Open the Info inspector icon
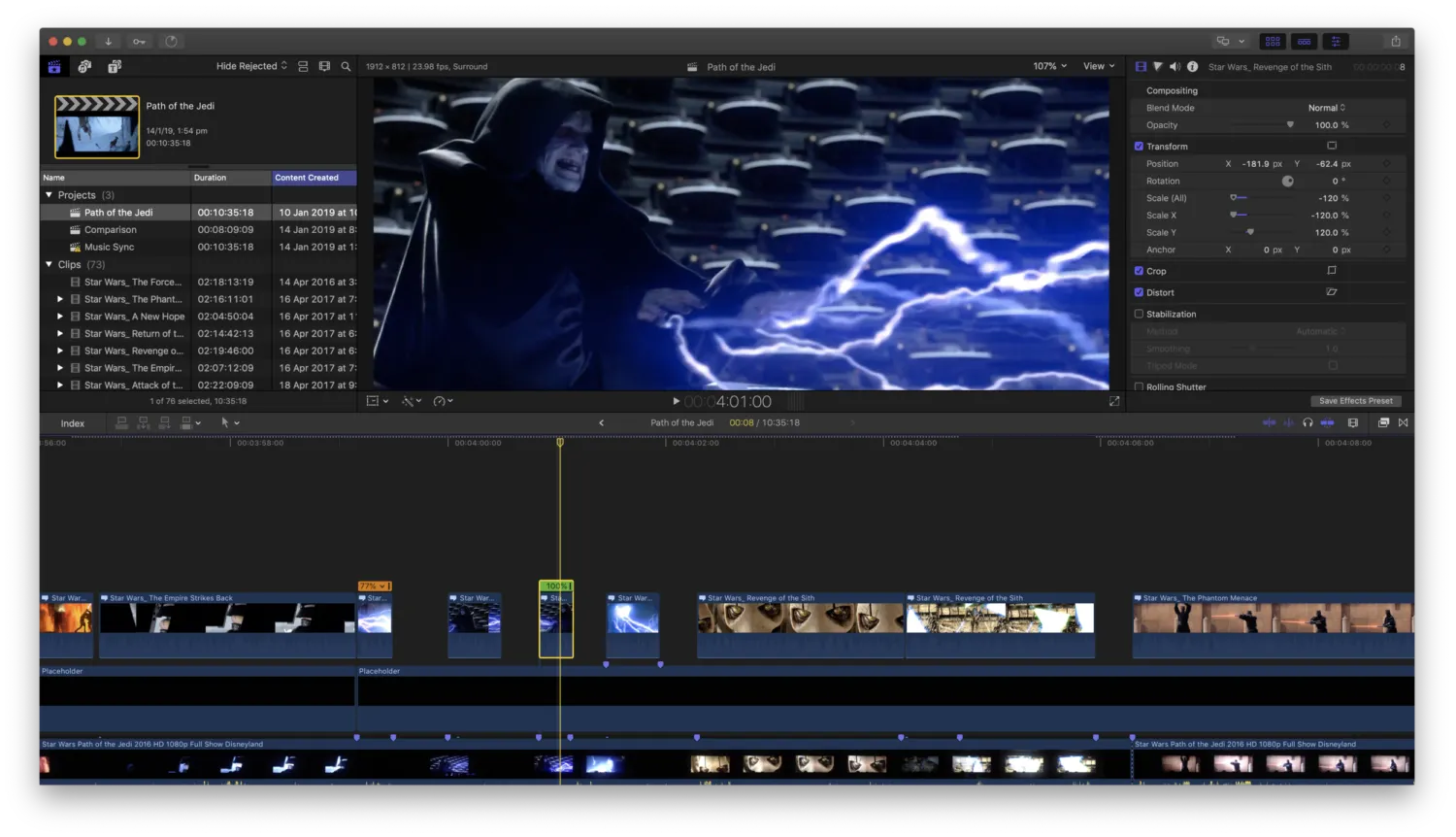Image resolution: width=1456 pixels, height=837 pixels. [1192, 67]
